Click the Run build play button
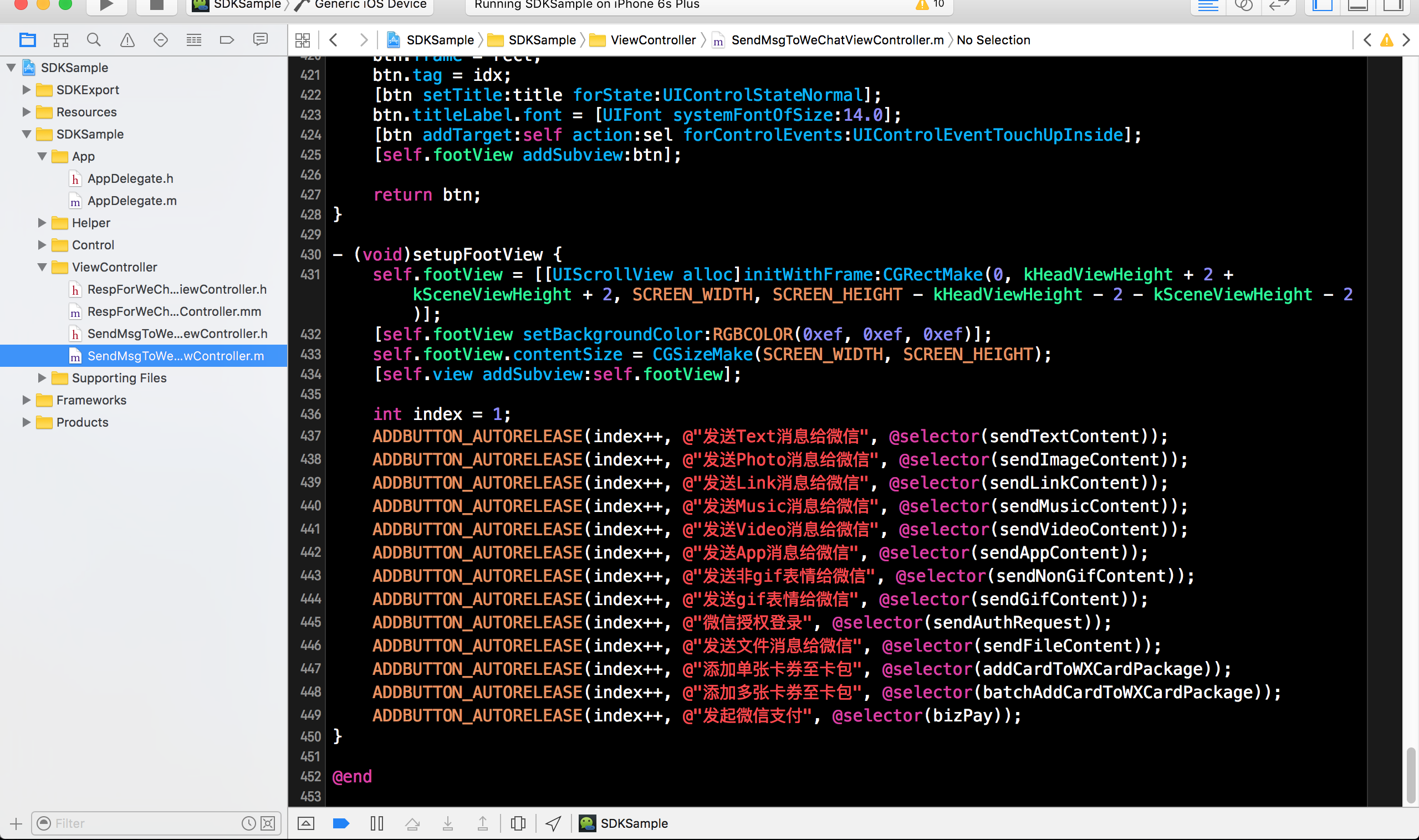 (106, 6)
